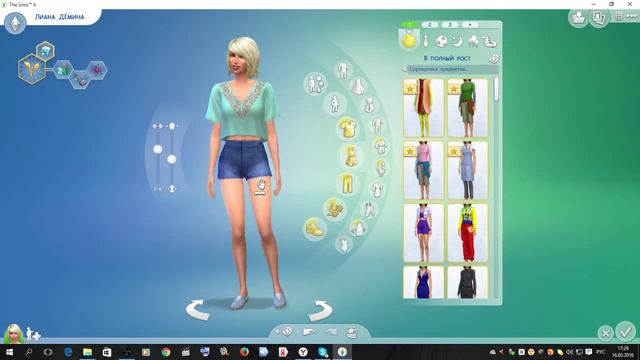The image size is (640, 360).
Task: Expand the item sorting filter bar
Action: pos(450,69)
